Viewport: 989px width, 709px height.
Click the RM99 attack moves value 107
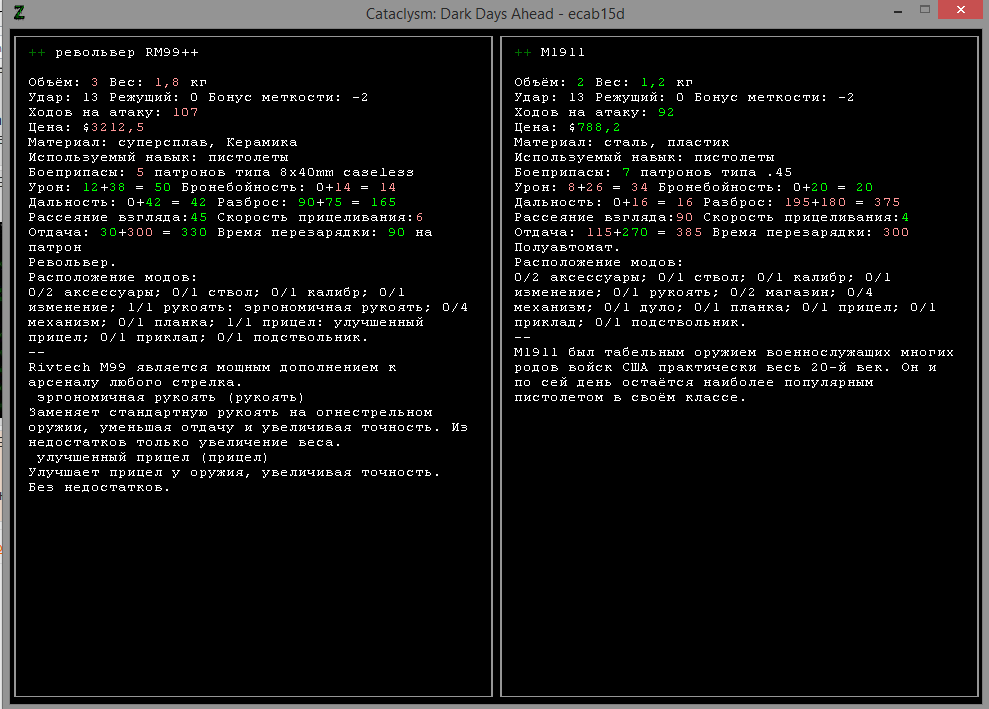[x=185, y=112]
